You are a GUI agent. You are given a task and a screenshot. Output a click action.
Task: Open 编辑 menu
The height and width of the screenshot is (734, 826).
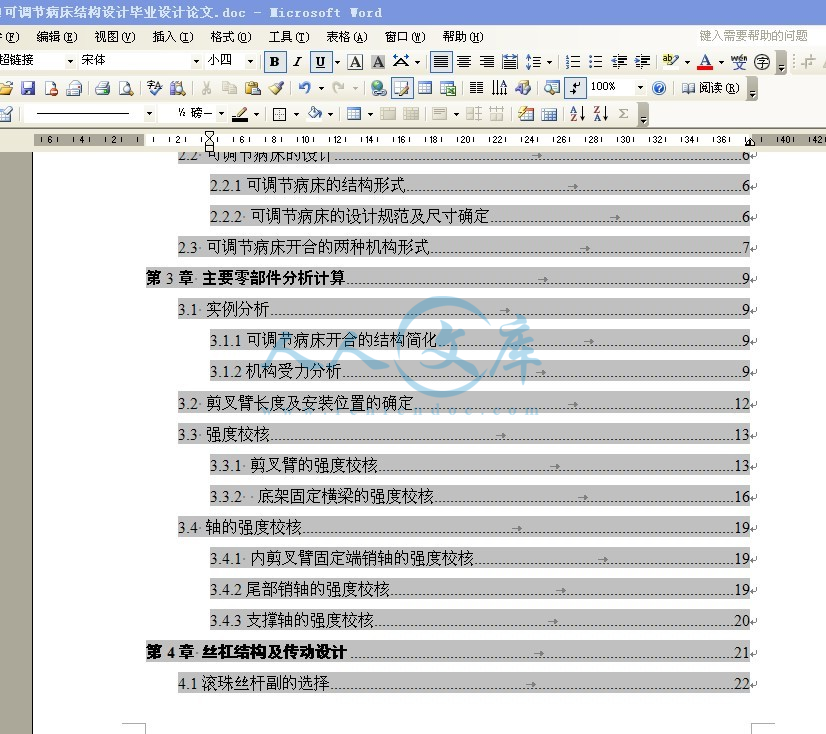[x=57, y=36]
